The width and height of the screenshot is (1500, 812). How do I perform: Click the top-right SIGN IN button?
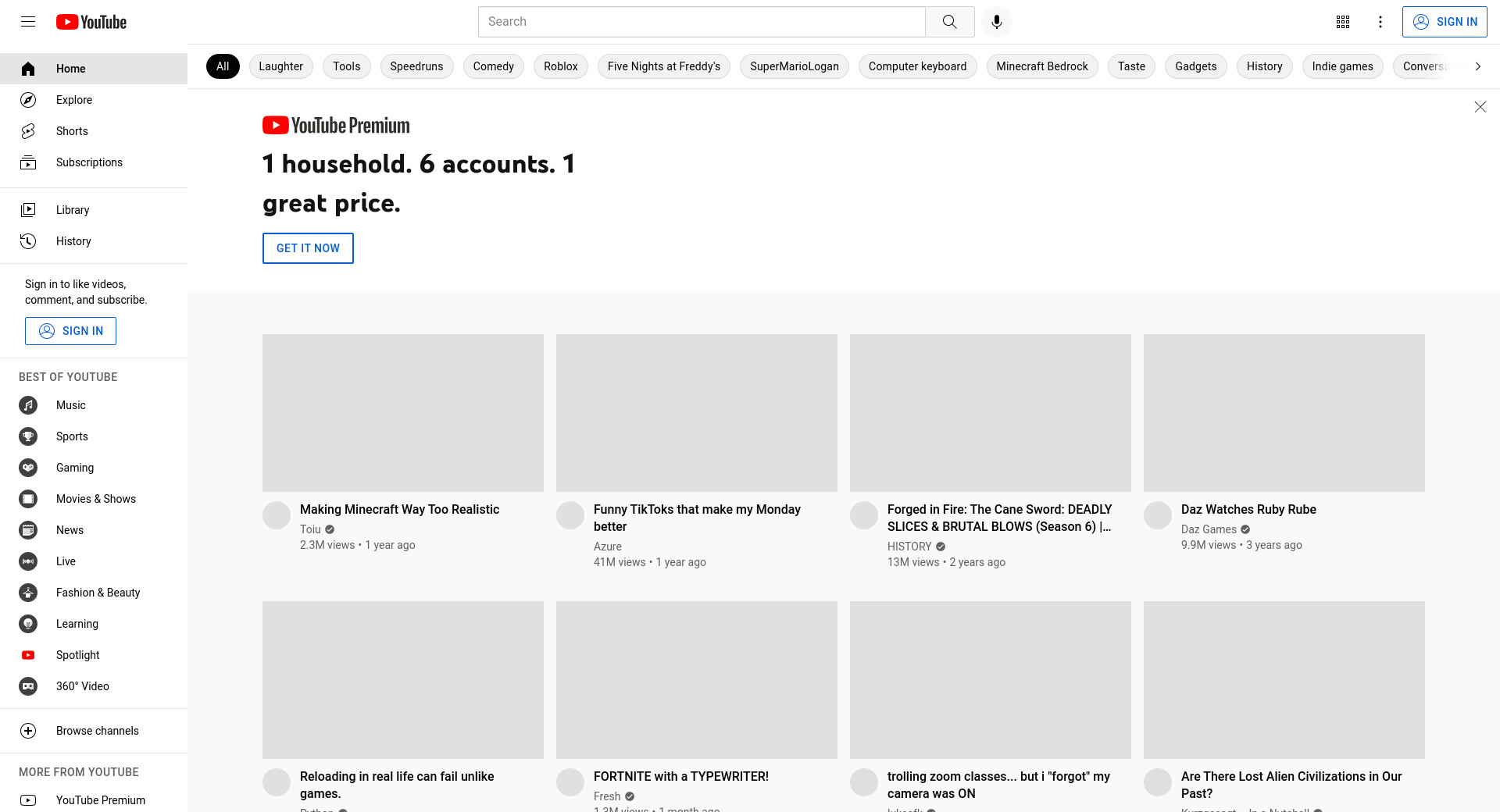[x=1445, y=22]
